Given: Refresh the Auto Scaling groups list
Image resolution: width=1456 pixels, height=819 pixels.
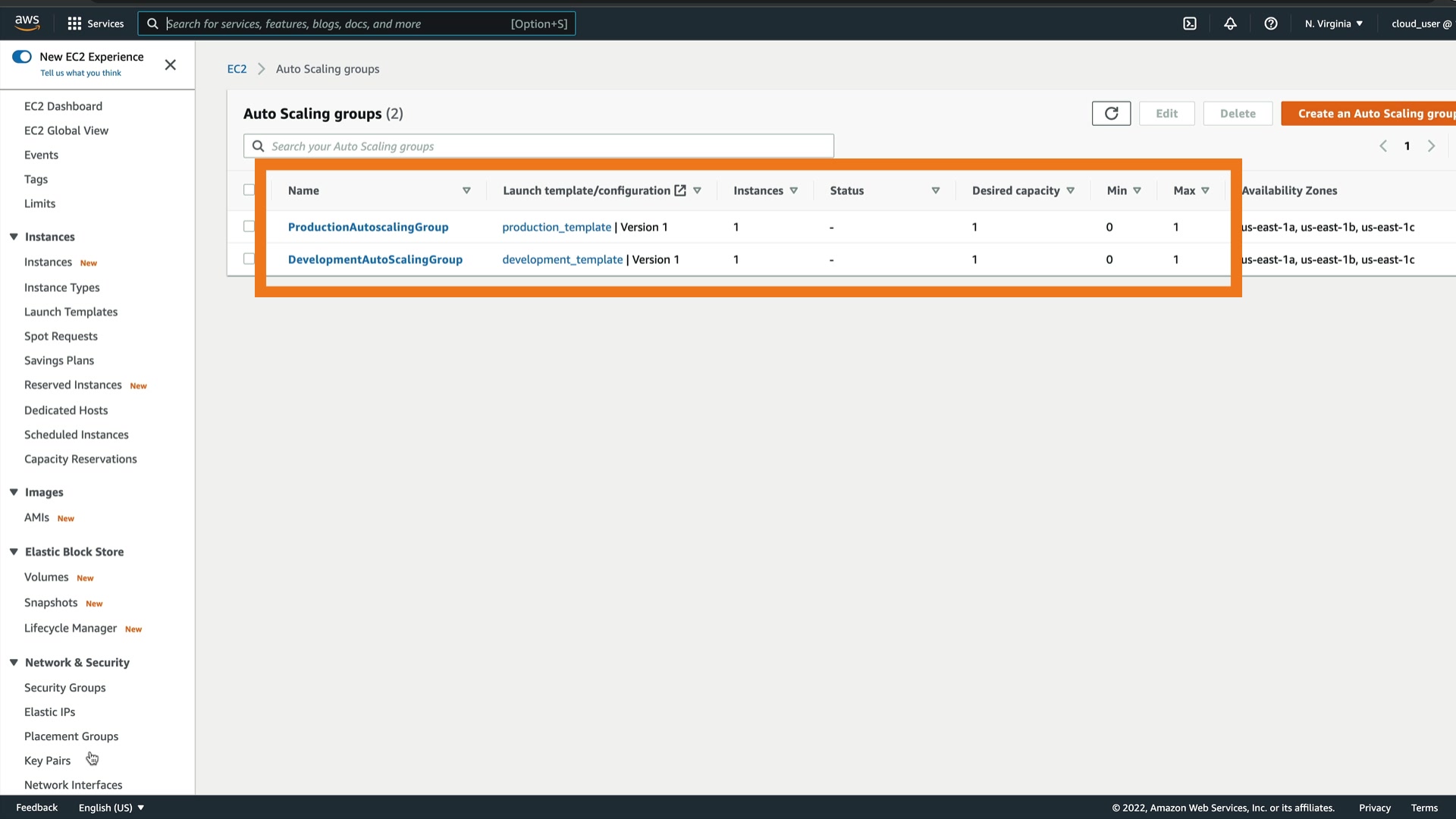Looking at the screenshot, I should [1111, 114].
